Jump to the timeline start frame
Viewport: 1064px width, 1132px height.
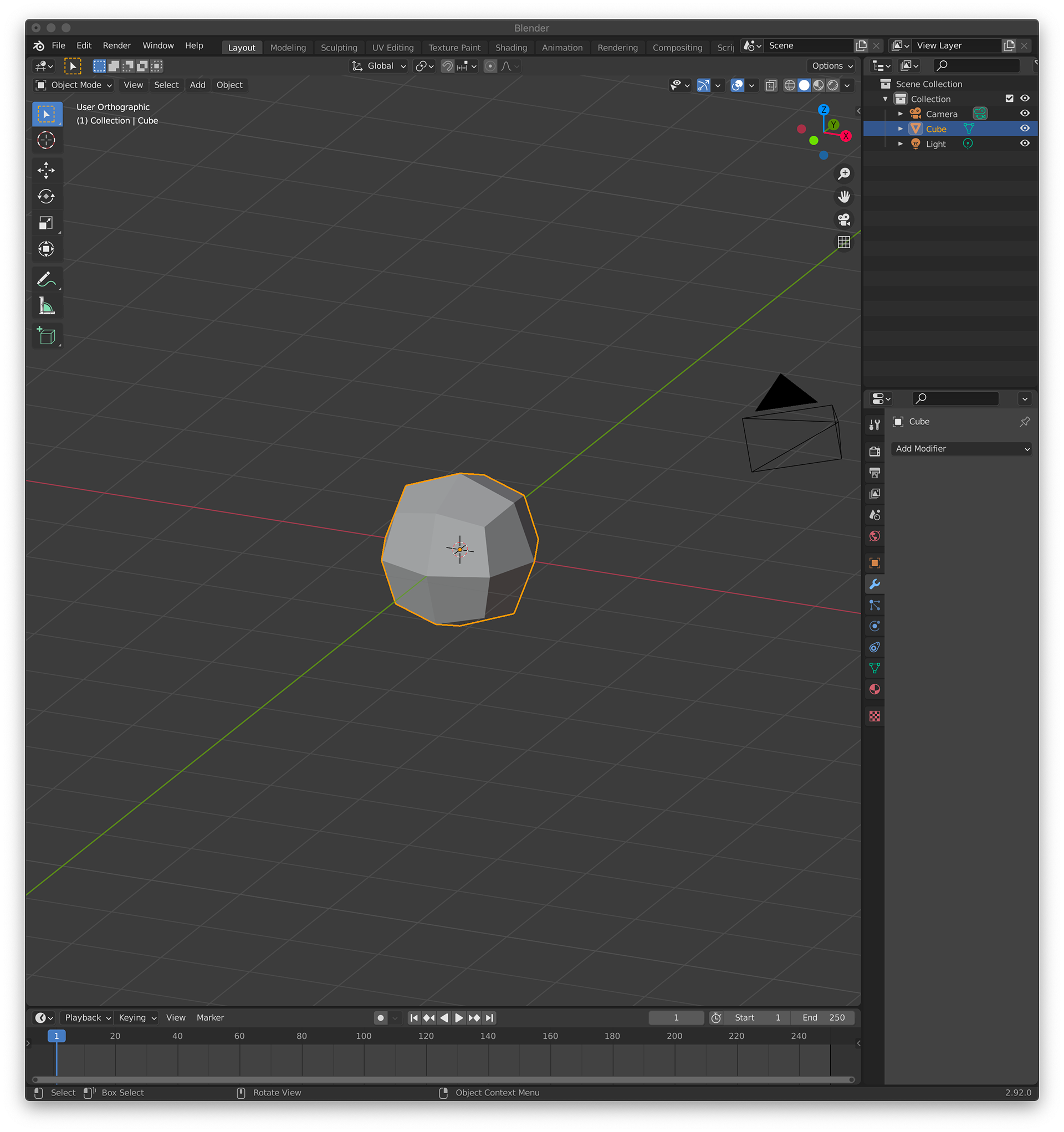point(414,1017)
